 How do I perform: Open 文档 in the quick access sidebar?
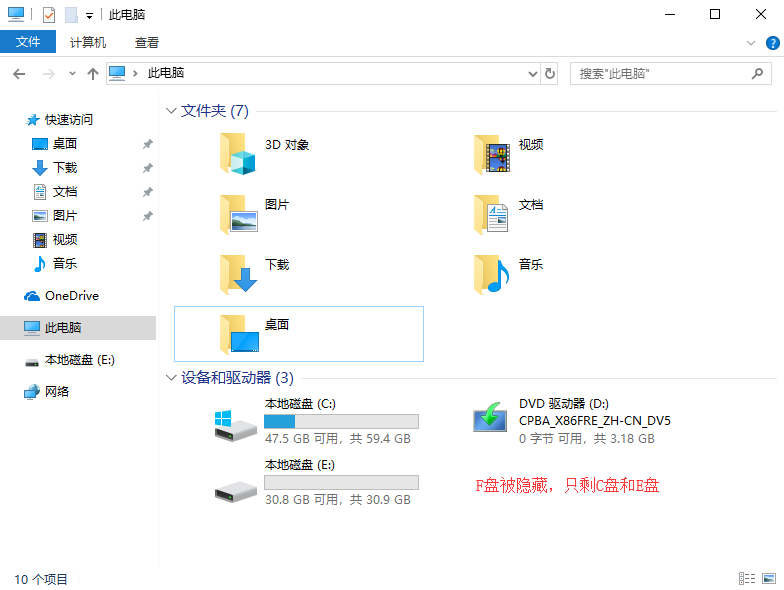(x=64, y=192)
